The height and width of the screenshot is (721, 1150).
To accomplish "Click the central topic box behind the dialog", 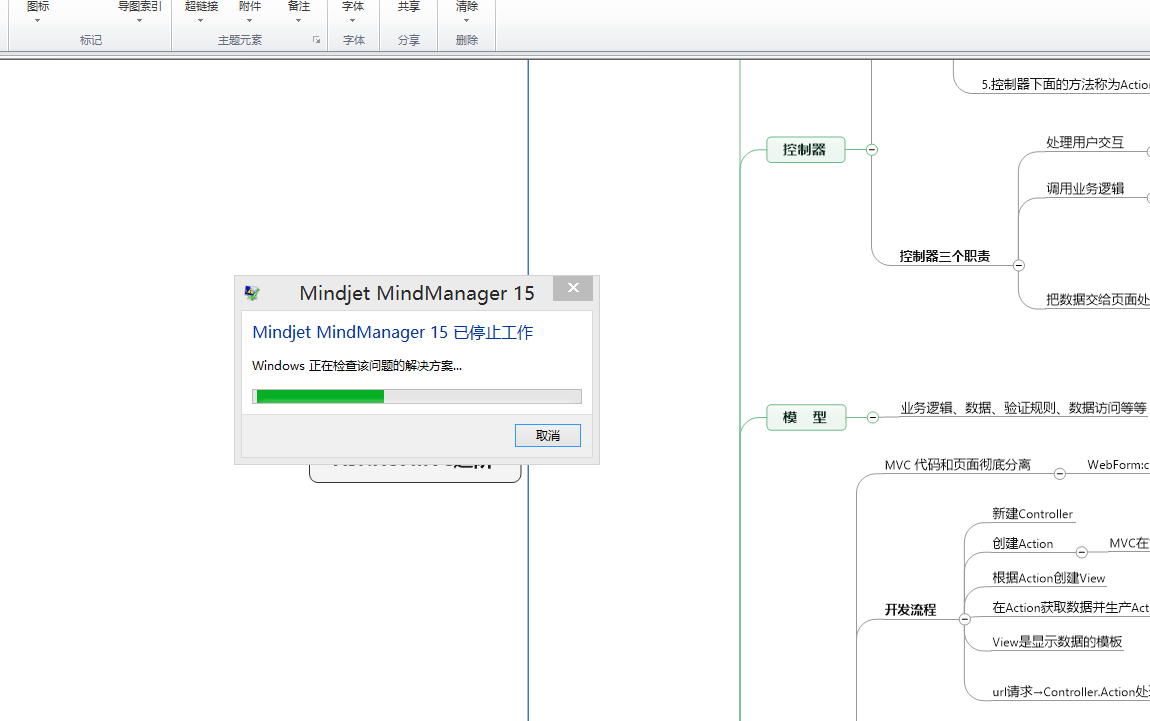I will click(415, 473).
